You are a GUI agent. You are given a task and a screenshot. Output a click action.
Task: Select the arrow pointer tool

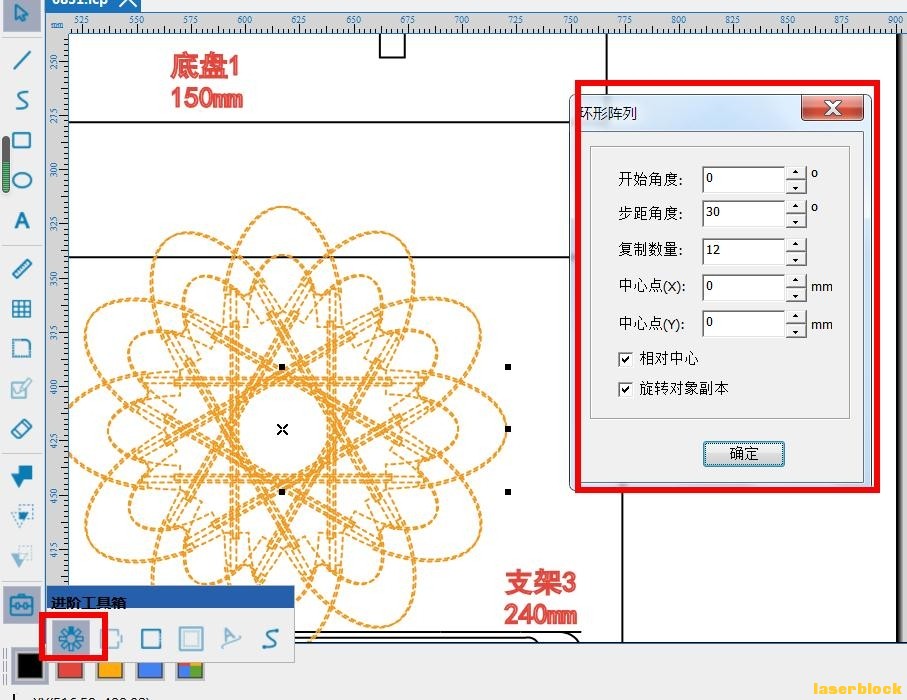(21, 14)
